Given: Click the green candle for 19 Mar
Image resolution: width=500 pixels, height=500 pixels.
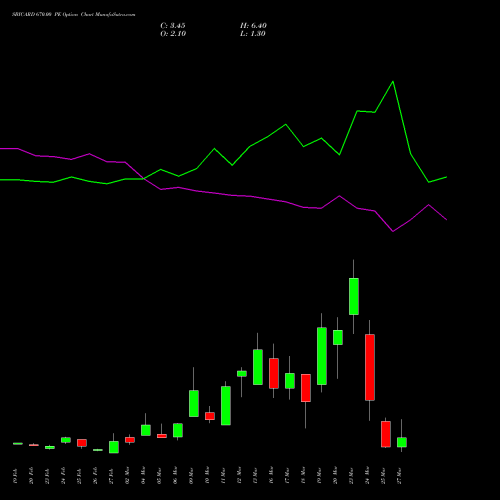Looking at the screenshot, I should click(x=322, y=356).
